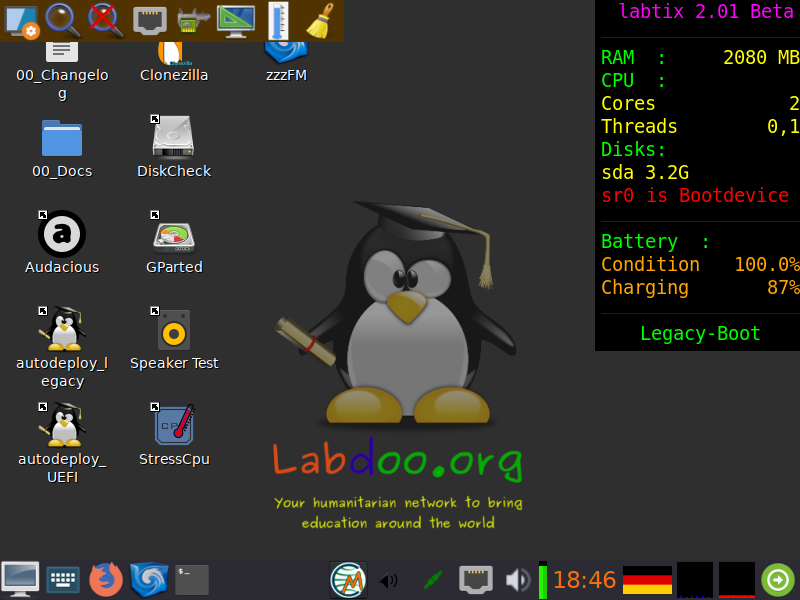Start the Speaker Test shortcut

pyautogui.click(x=174, y=339)
